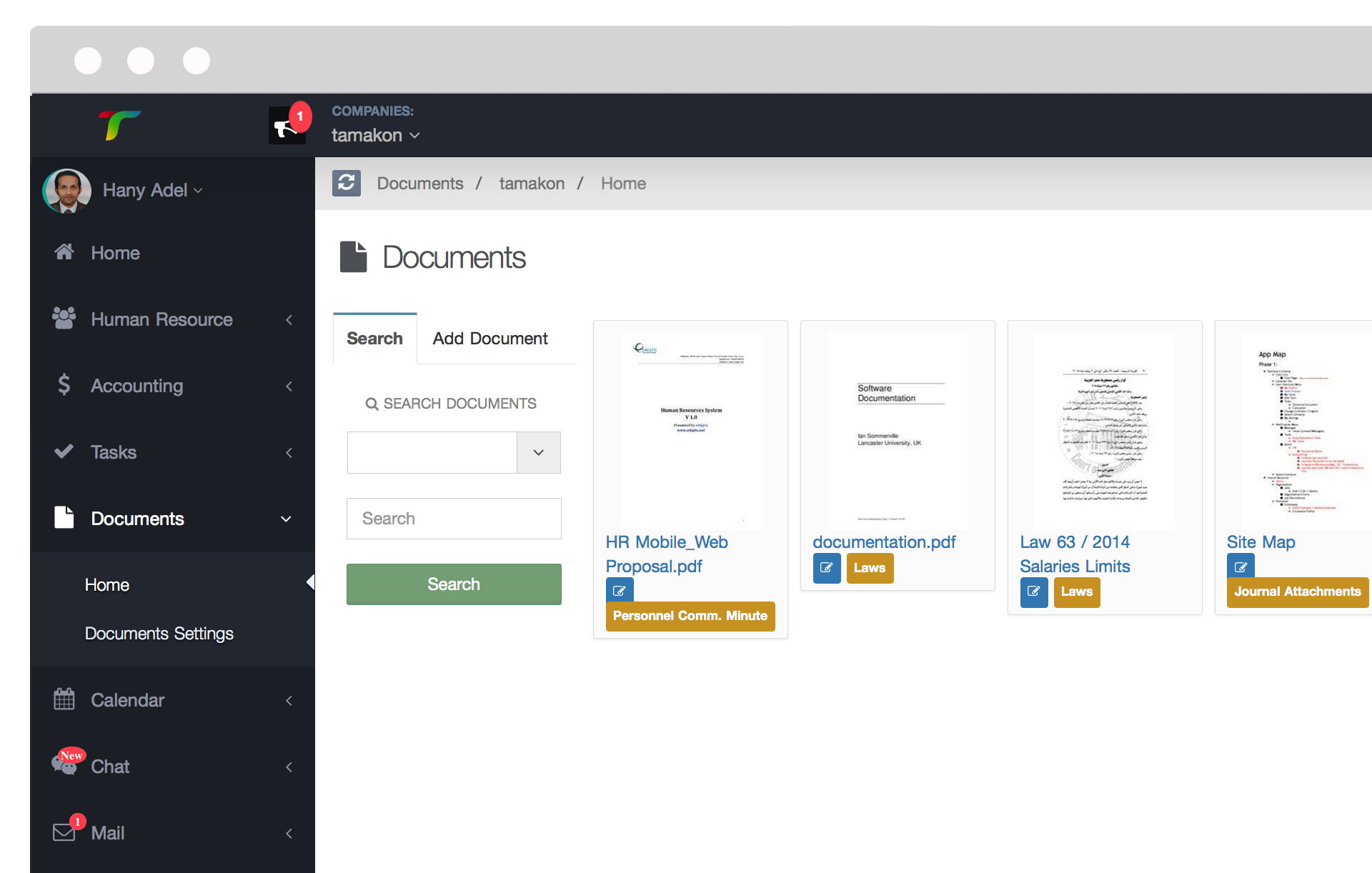Click Hany Adel's profile avatar
The image size is (1372, 873).
[x=67, y=191]
